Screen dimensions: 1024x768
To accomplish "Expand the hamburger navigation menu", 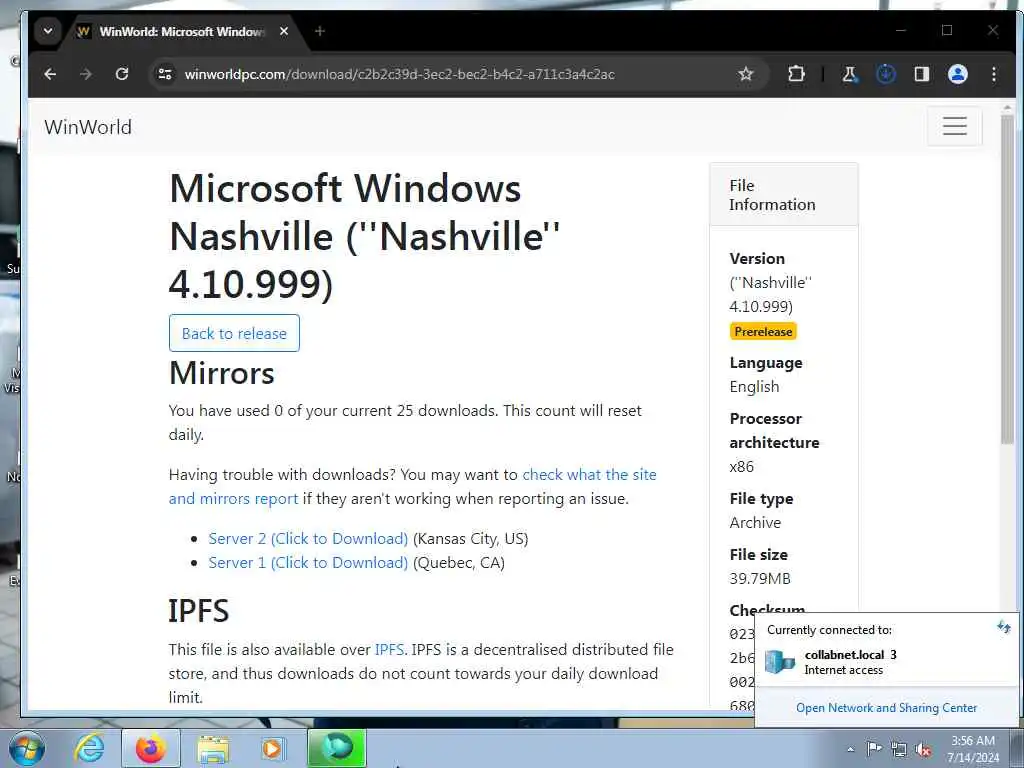I will tap(954, 126).
